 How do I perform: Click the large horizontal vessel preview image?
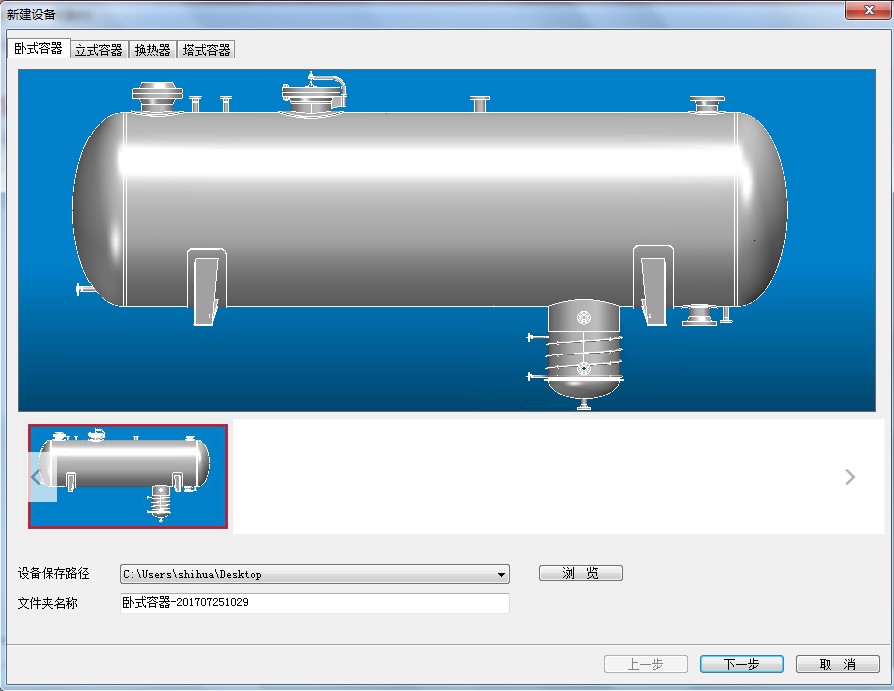pyautogui.click(x=447, y=240)
